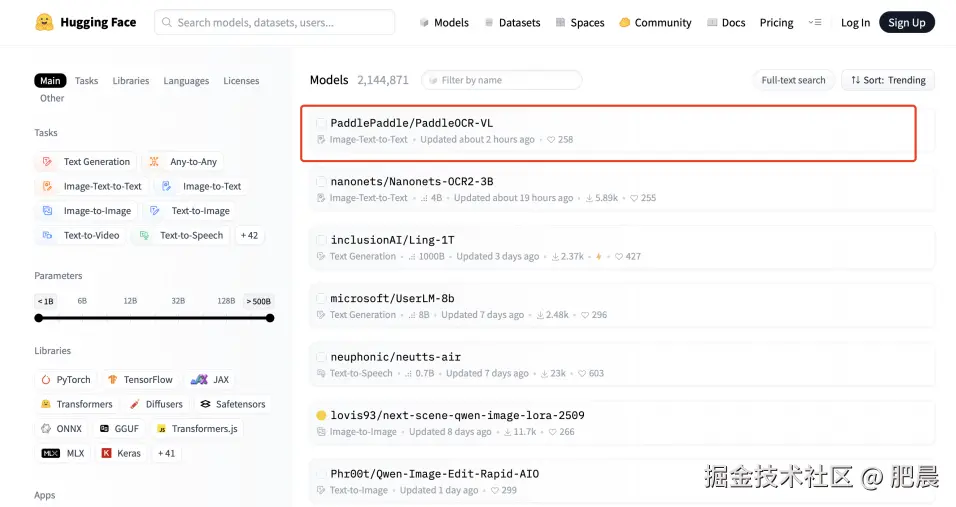Image resolution: width=956 pixels, height=507 pixels.
Task: Click the Transformers.js library icon
Action: click(x=162, y=428)
